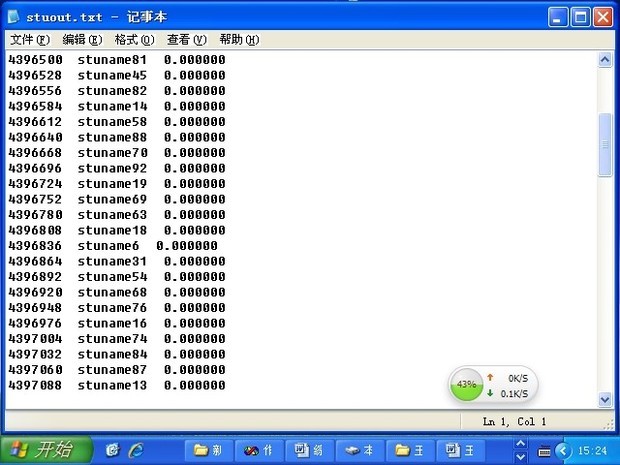The image size is (620, 465).
Task: Click the vertical scrollbar thumb
Action: point(605,144)
